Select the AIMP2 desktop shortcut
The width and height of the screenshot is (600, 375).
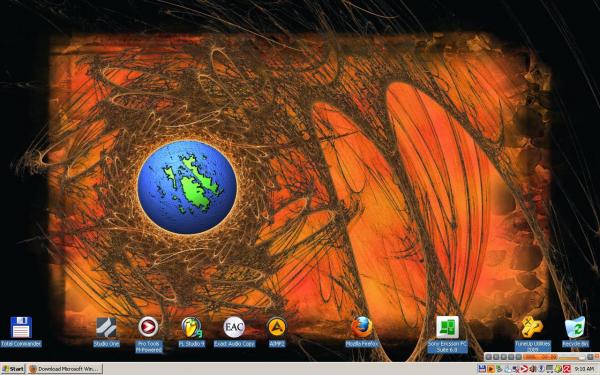[277, 331]
